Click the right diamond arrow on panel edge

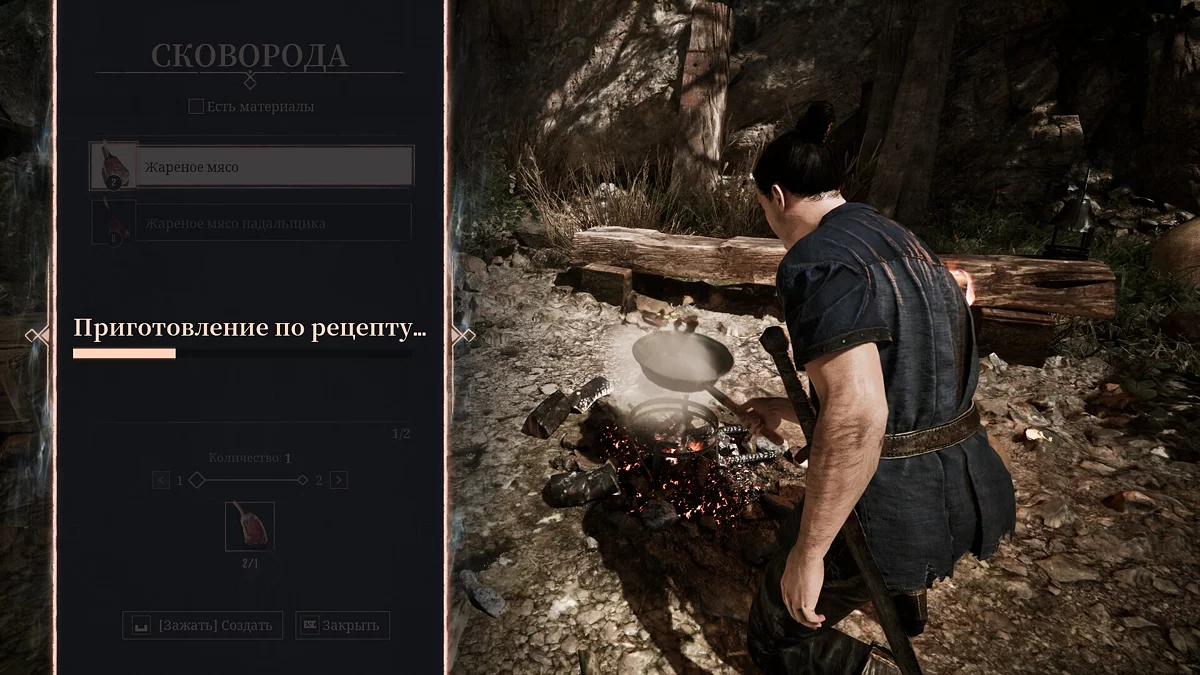[463, 336]
